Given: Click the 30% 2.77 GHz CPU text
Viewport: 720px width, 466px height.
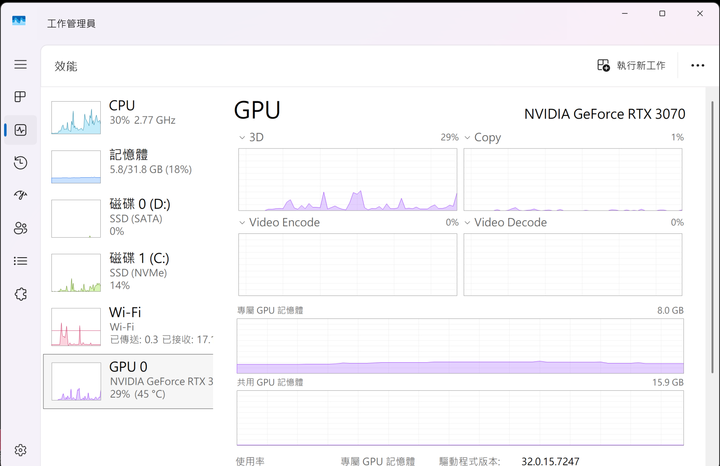Looking at the screenshot, I should tap(142, 120).
